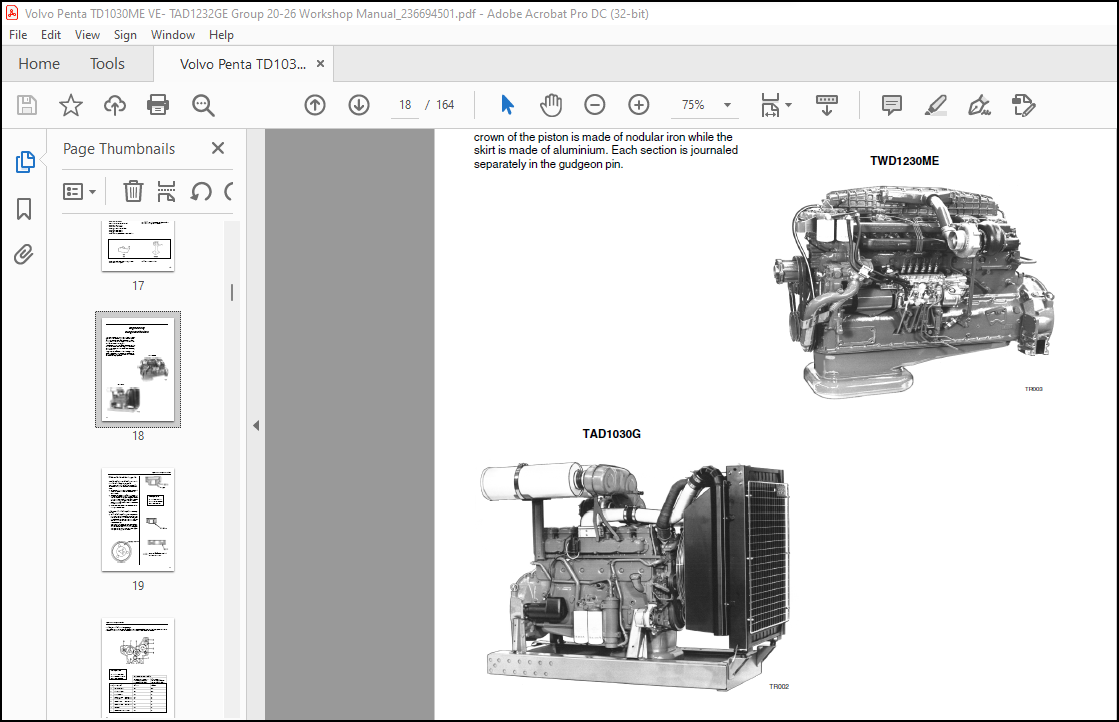
Task: Click the TWD1230ME engine heading
Action: click(904, 161)
